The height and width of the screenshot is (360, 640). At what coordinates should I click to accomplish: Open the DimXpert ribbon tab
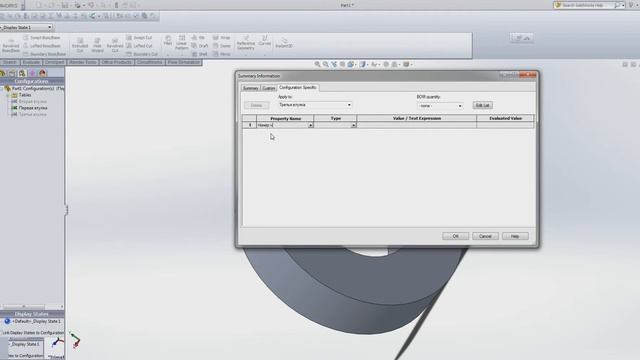[54, 62]
